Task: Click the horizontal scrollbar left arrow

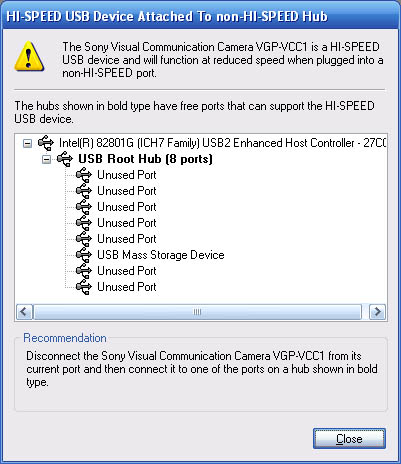Action: [x=24, y=312]
